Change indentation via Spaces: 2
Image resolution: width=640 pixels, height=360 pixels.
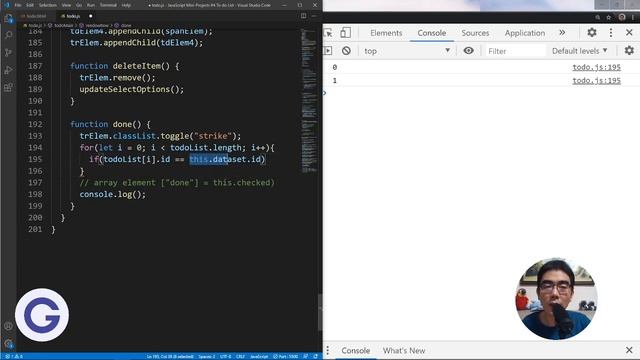pyautogui.click(x=207, y=356)
